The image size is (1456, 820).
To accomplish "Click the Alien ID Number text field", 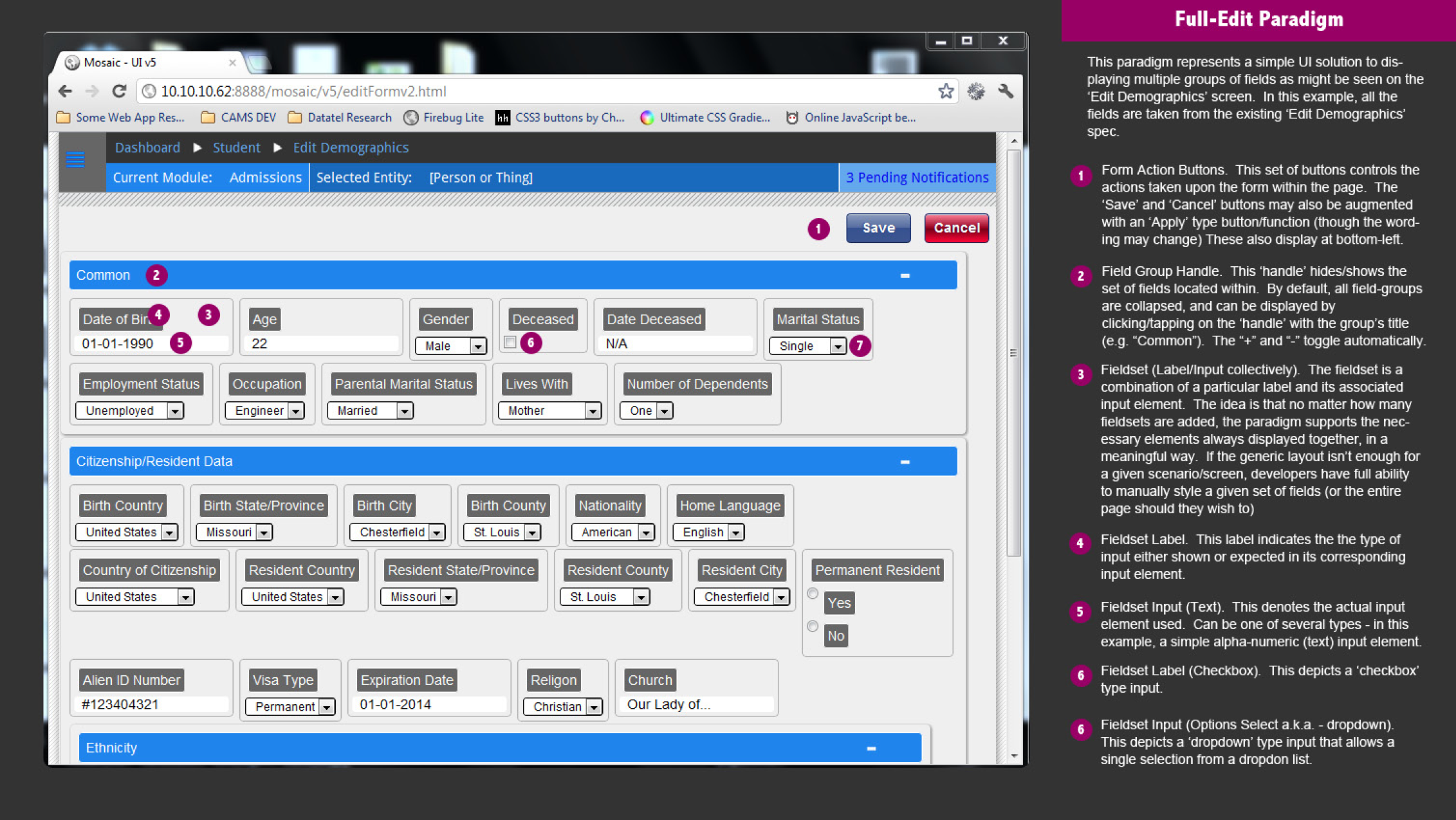I will (x=152, y=704).
